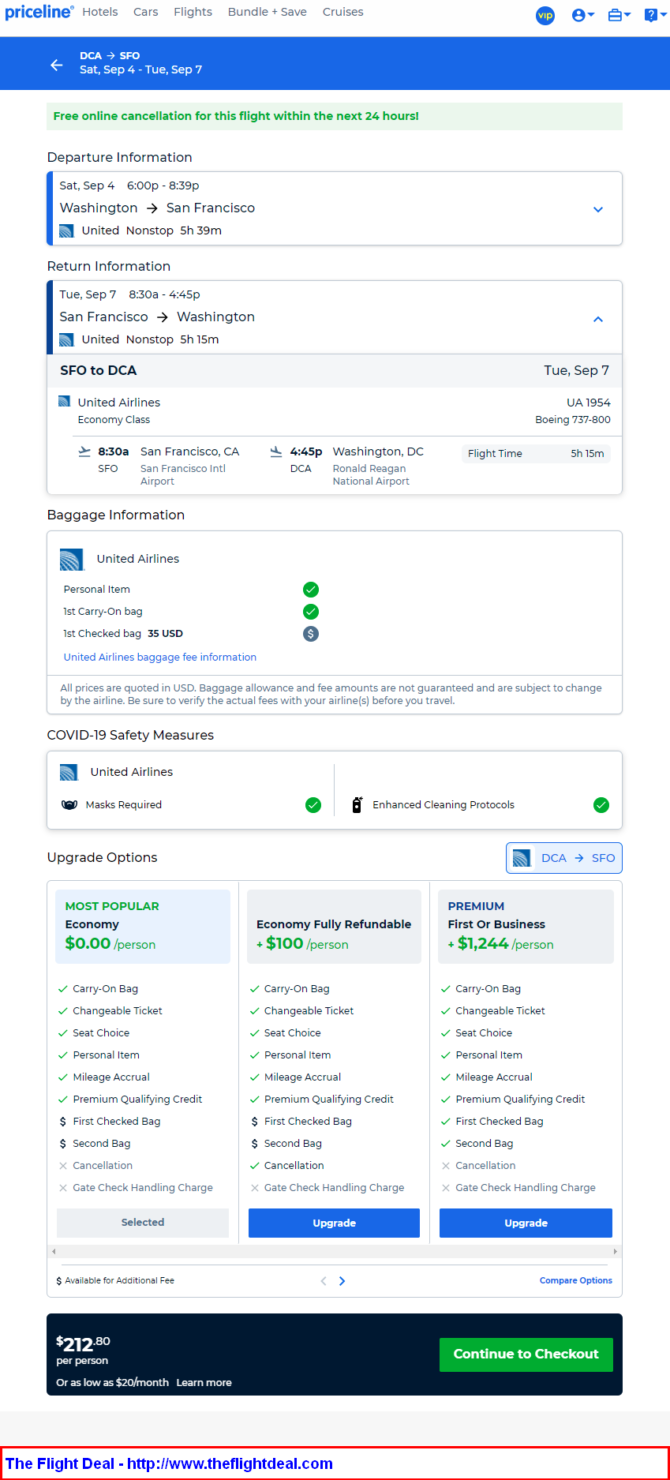
Task: Select the DCA → SFO upgrade tab
Action: 564,858
